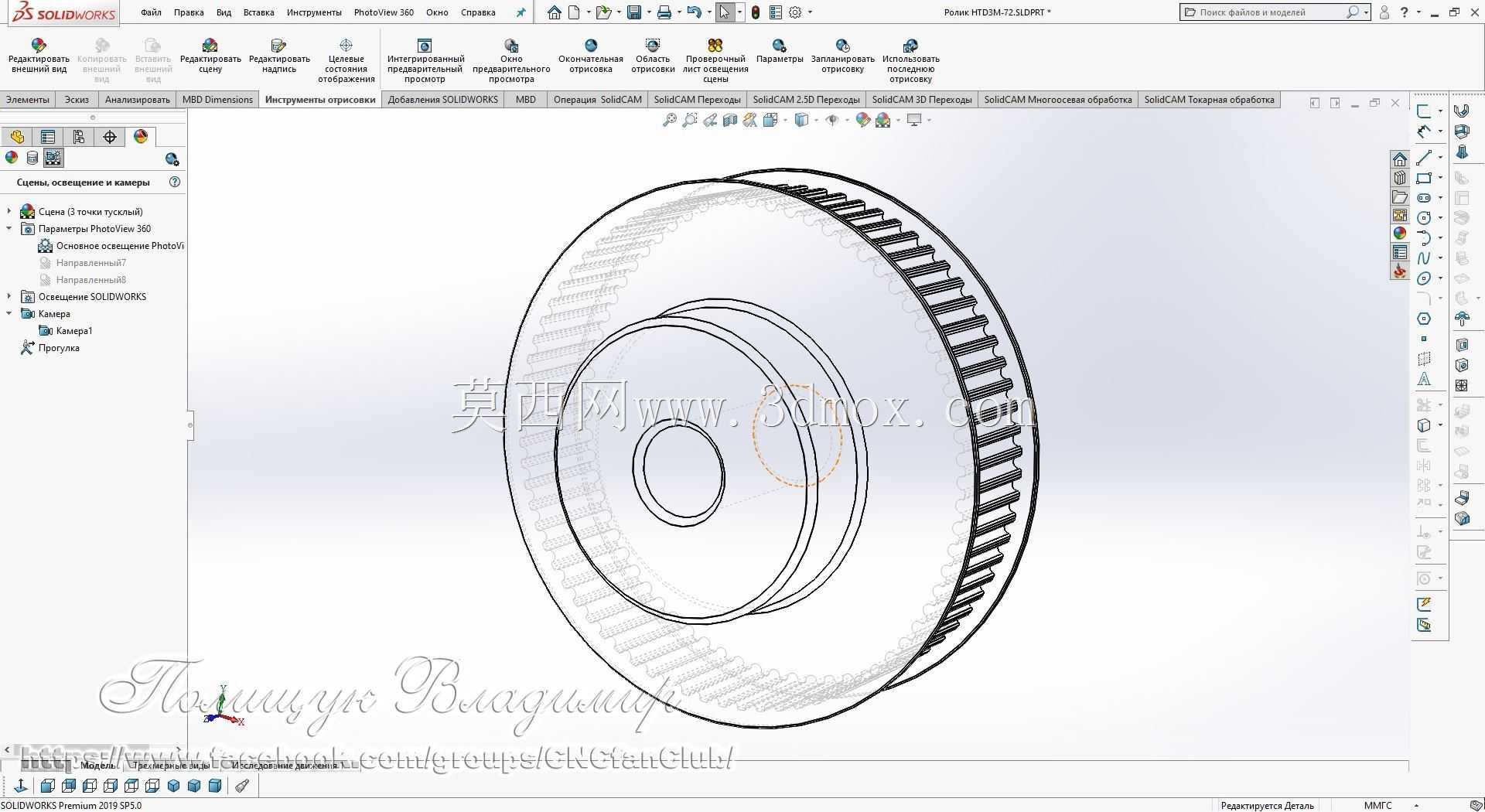
Task: Collapse the Параметры PhotoView 360 node
Action: point(9,228)
